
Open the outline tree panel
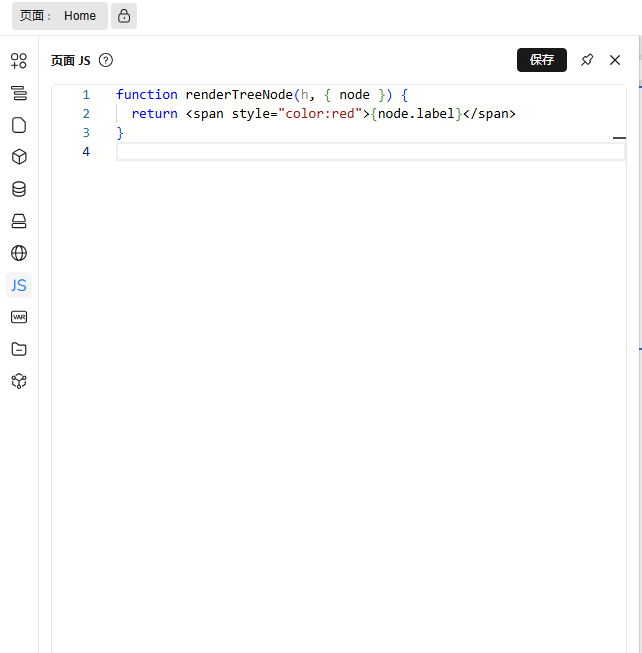pos(19,93)
